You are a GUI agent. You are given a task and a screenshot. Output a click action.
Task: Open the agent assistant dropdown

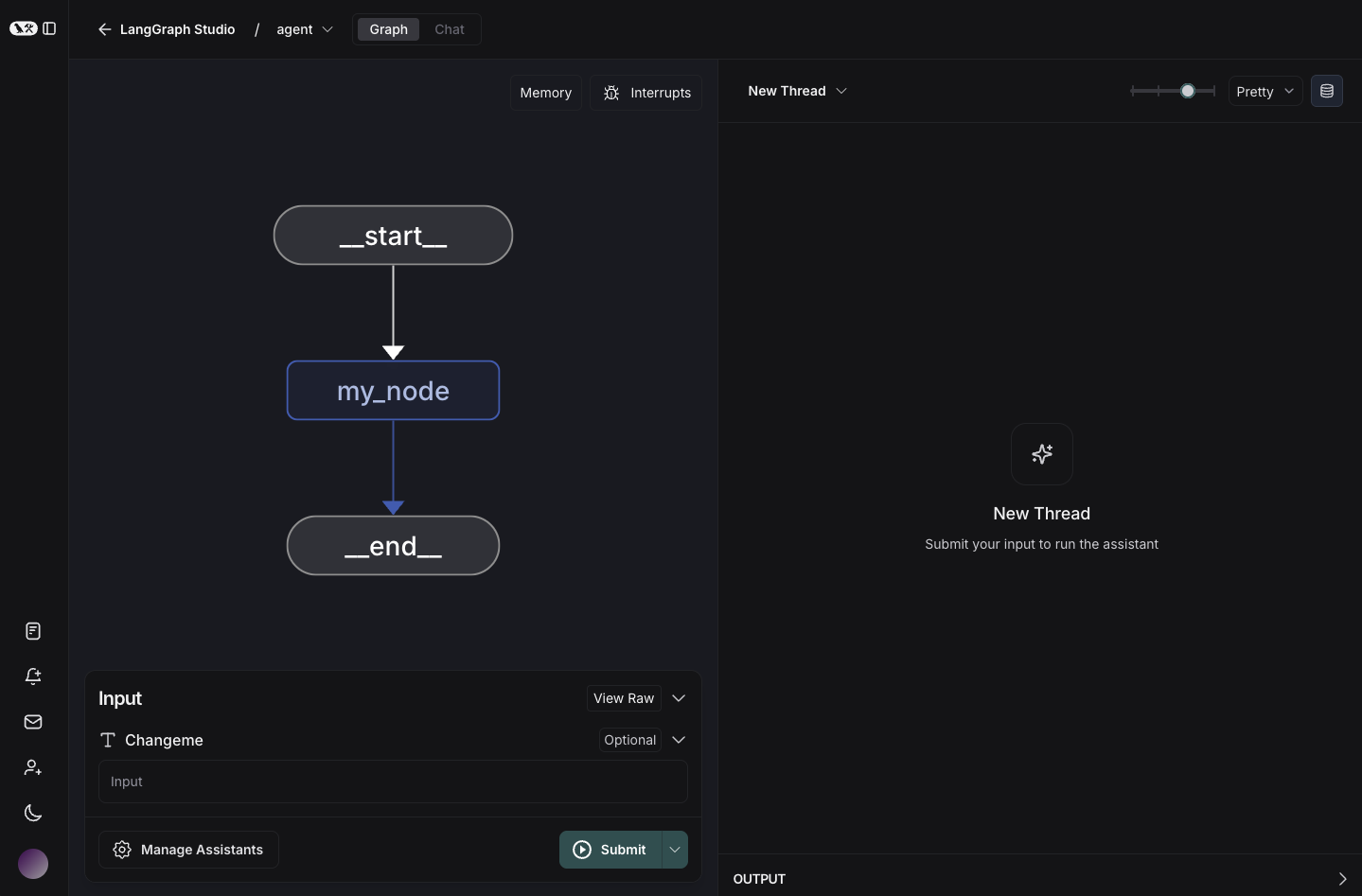click(x=304, y=29)
